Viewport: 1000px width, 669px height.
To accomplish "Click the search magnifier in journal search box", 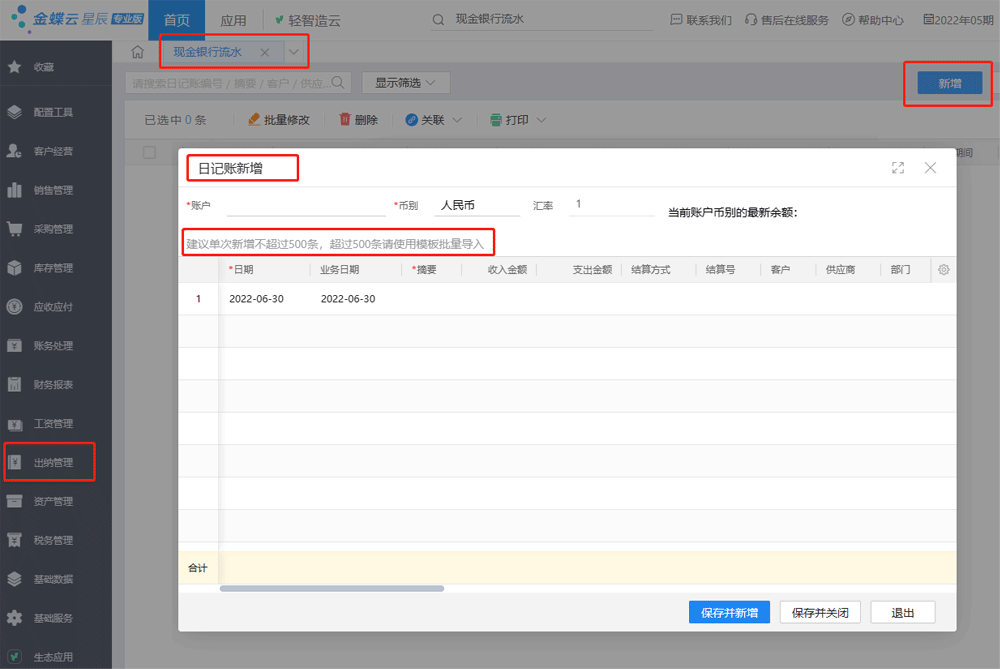I will click(x=338, y=83).
